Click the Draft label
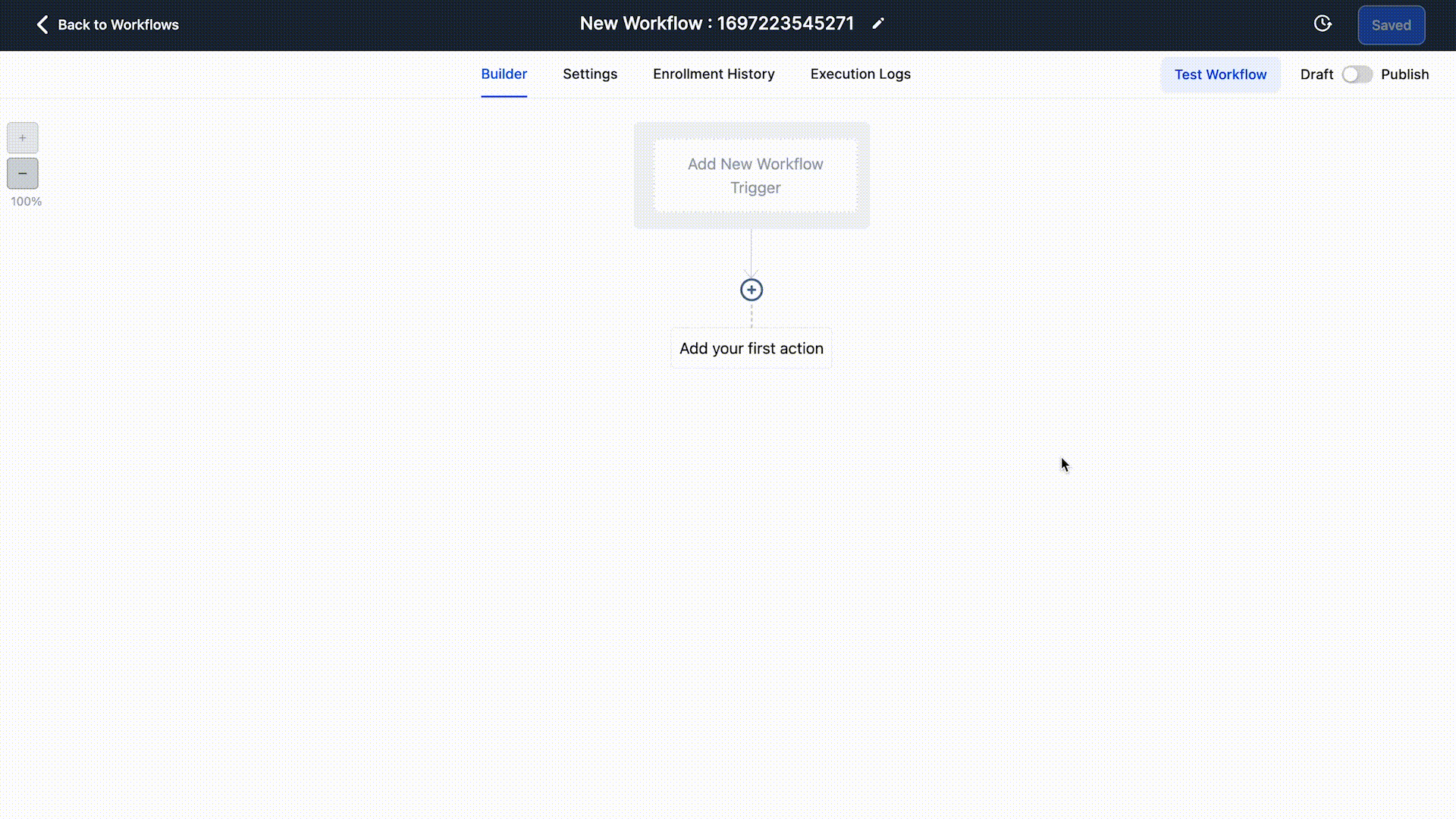 point(1316,74)
